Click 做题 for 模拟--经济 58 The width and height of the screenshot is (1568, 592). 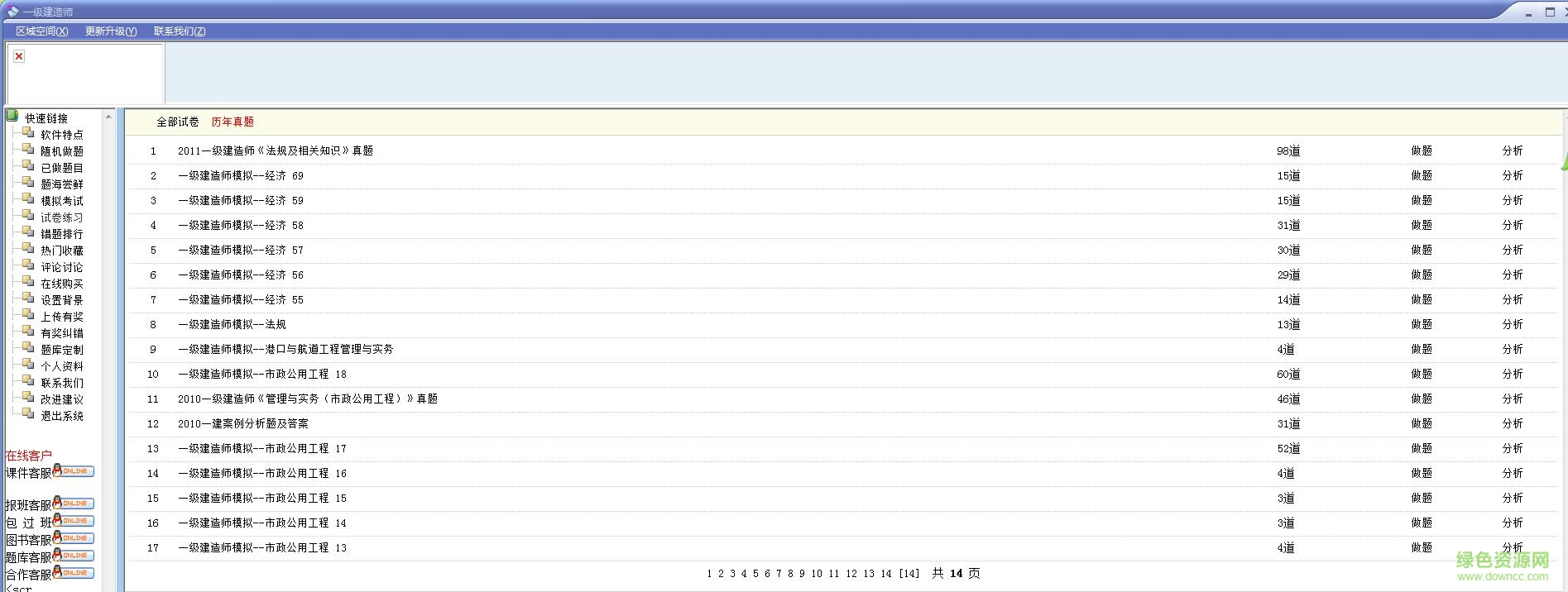pyautogui.click(x=1422, y=225)
